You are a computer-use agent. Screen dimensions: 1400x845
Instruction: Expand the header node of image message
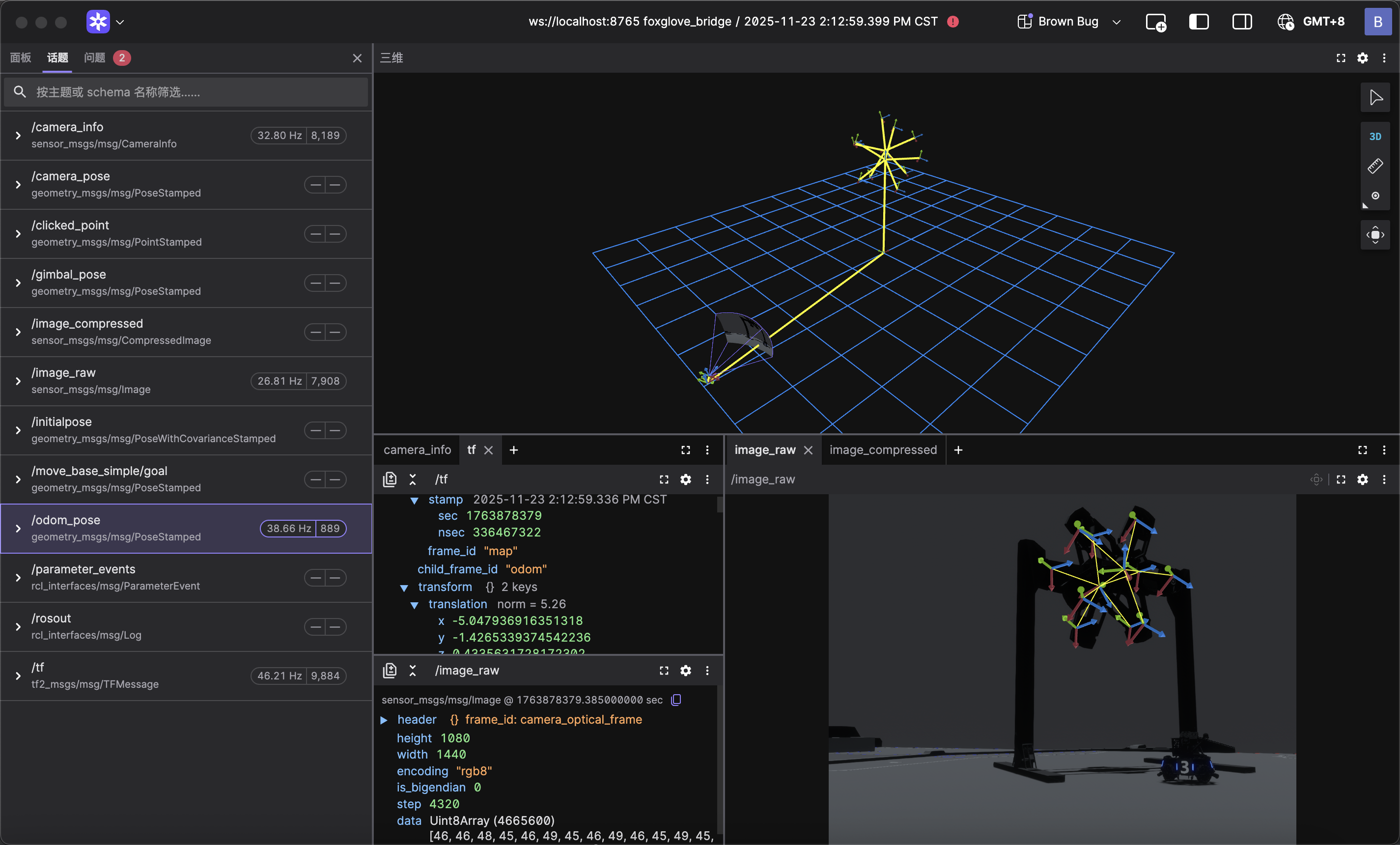[x=384, y=720]
